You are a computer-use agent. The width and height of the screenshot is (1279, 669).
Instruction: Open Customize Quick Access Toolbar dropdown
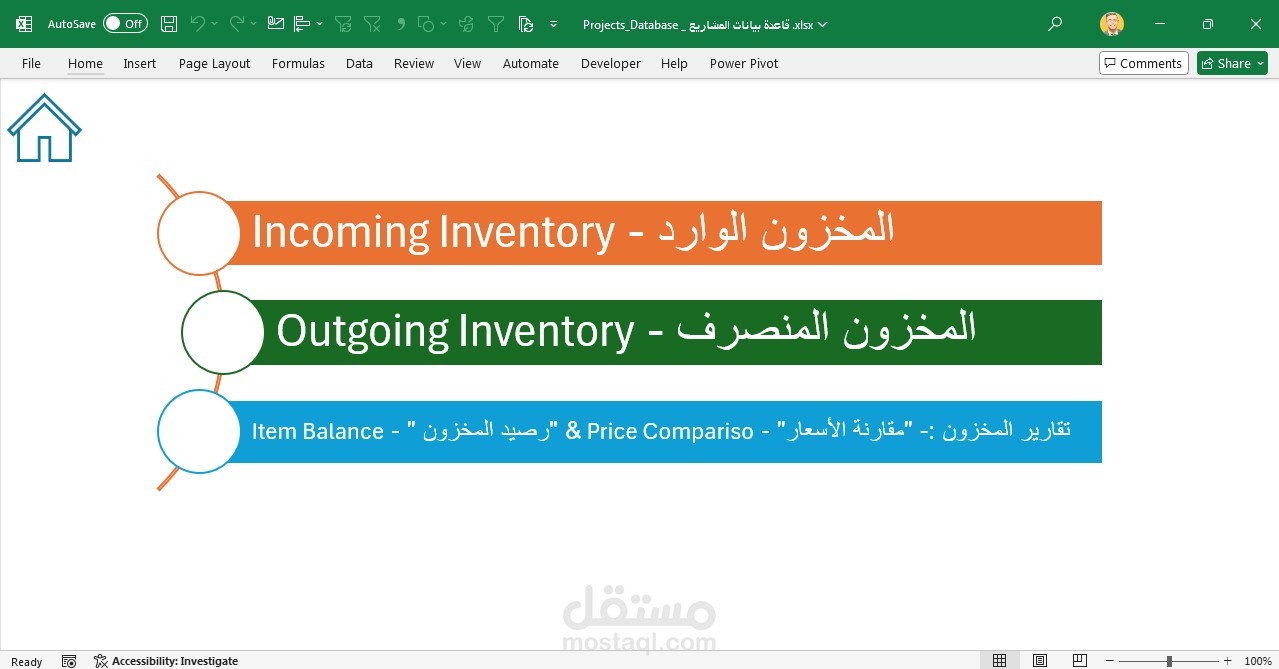(x=554, y=23)
